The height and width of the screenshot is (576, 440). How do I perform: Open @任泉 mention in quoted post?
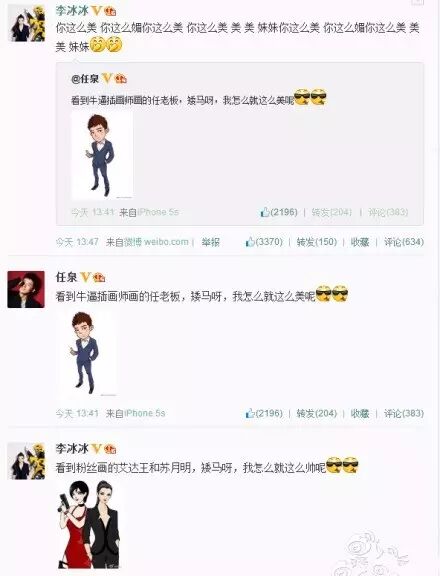tap(85, 78)
